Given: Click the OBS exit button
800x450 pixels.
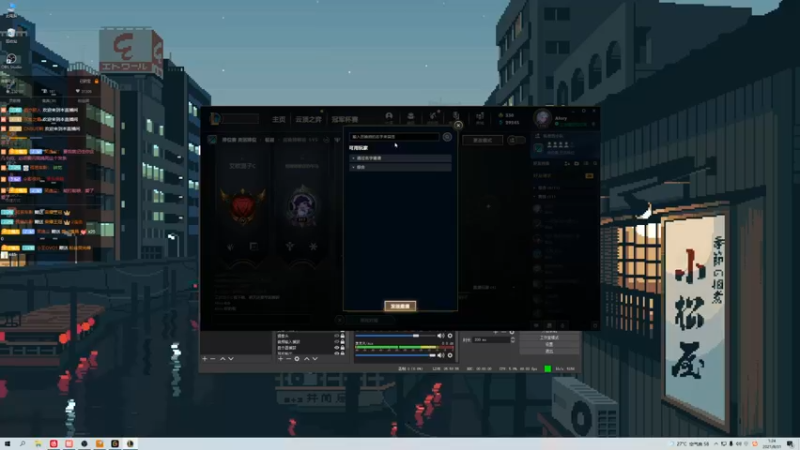Looking at the screenshot, I should click(x=549, y=351).
